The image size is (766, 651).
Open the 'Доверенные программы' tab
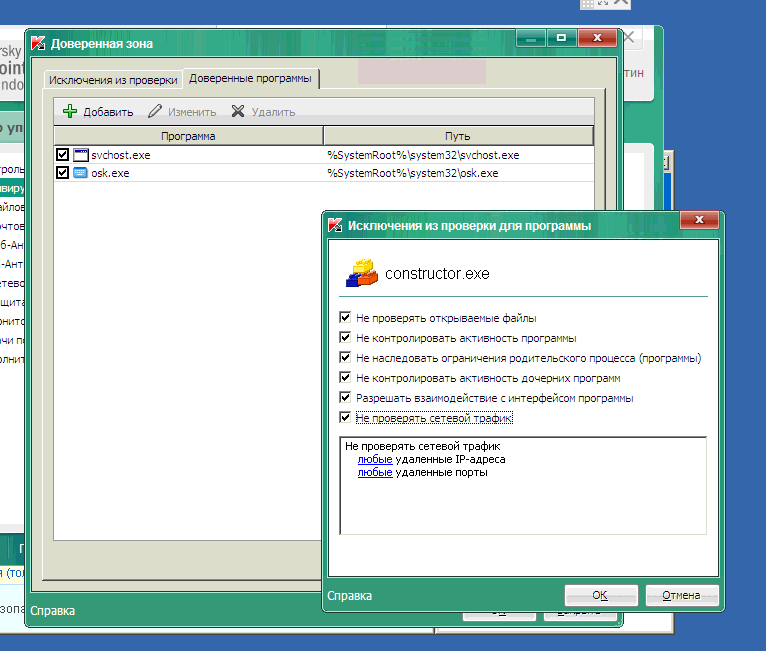tap(250, 78)
